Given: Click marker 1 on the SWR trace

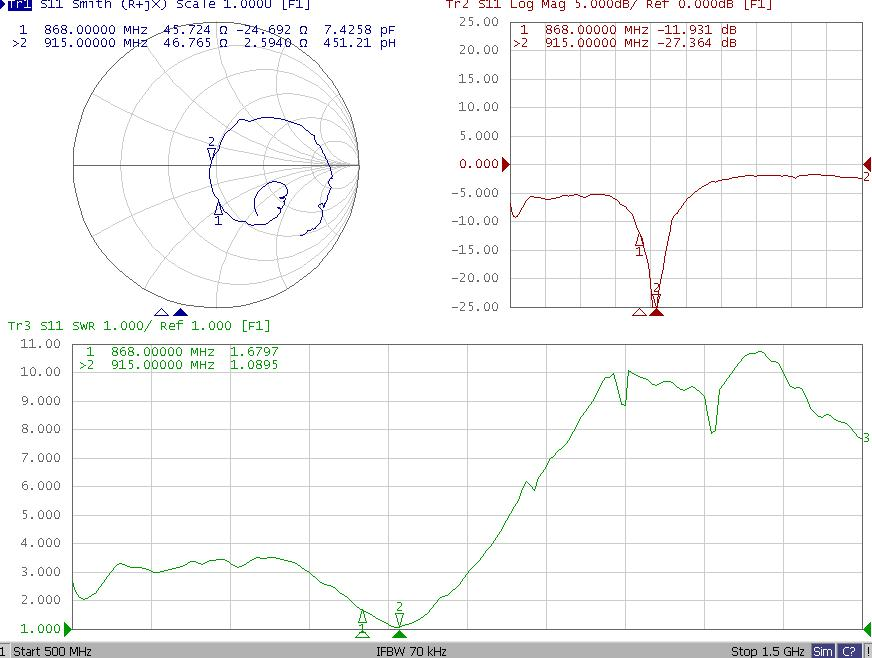Looking at the screenshot, I should [362, 618].
